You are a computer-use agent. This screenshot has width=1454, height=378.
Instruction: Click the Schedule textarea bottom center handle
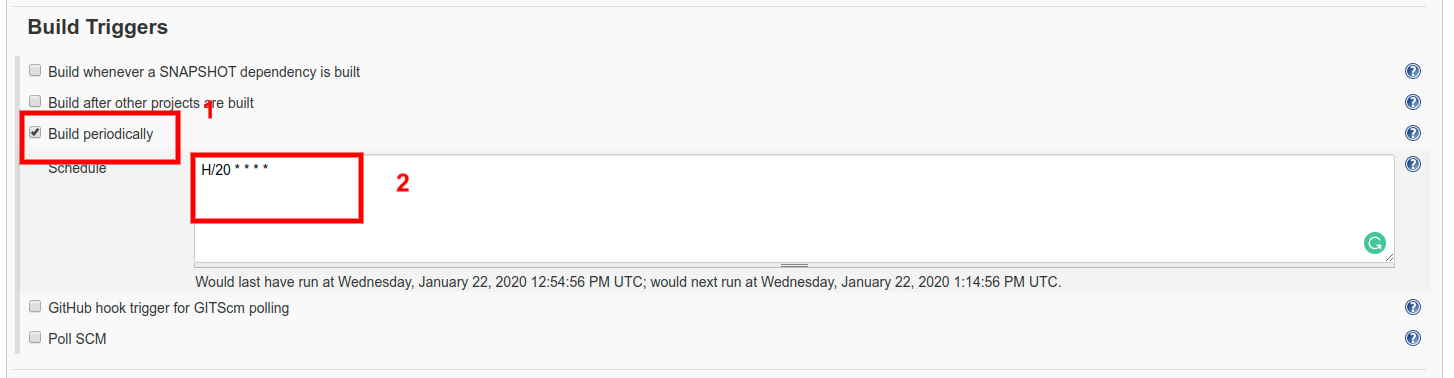pyautogui.click(x=794, y=265)
